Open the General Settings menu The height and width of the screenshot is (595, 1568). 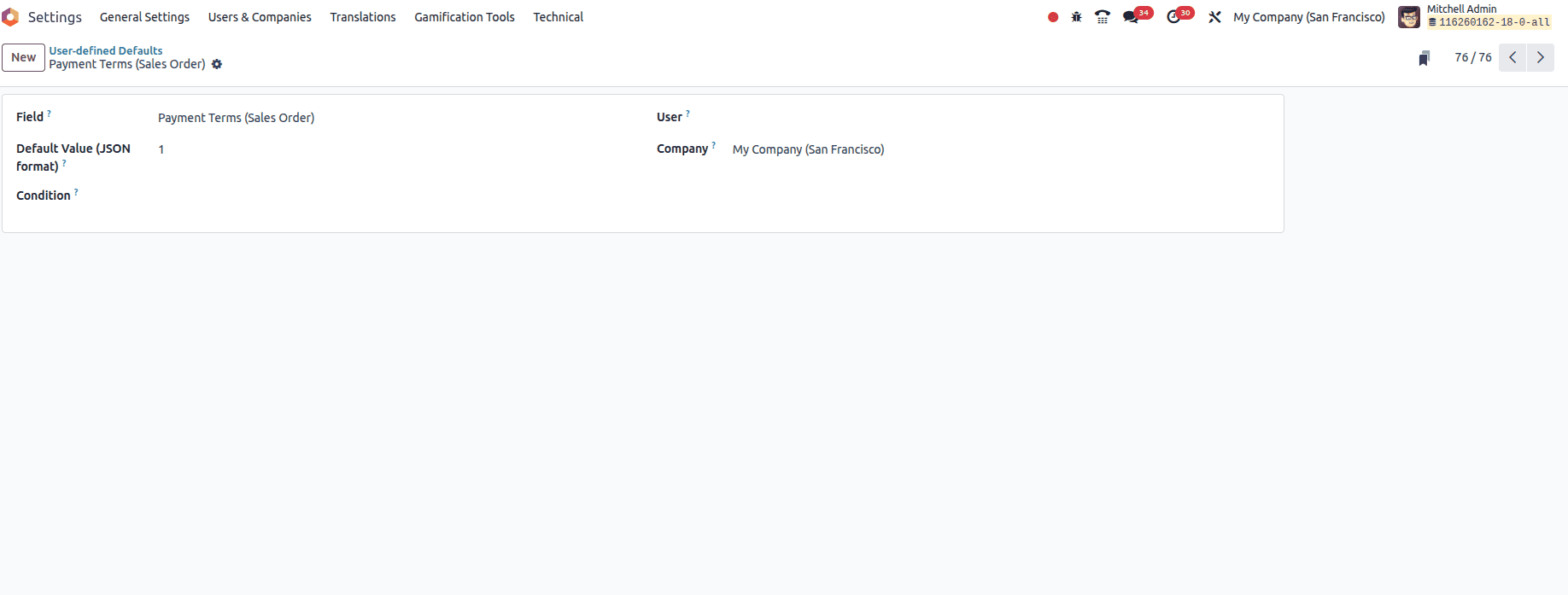point(144,17)
